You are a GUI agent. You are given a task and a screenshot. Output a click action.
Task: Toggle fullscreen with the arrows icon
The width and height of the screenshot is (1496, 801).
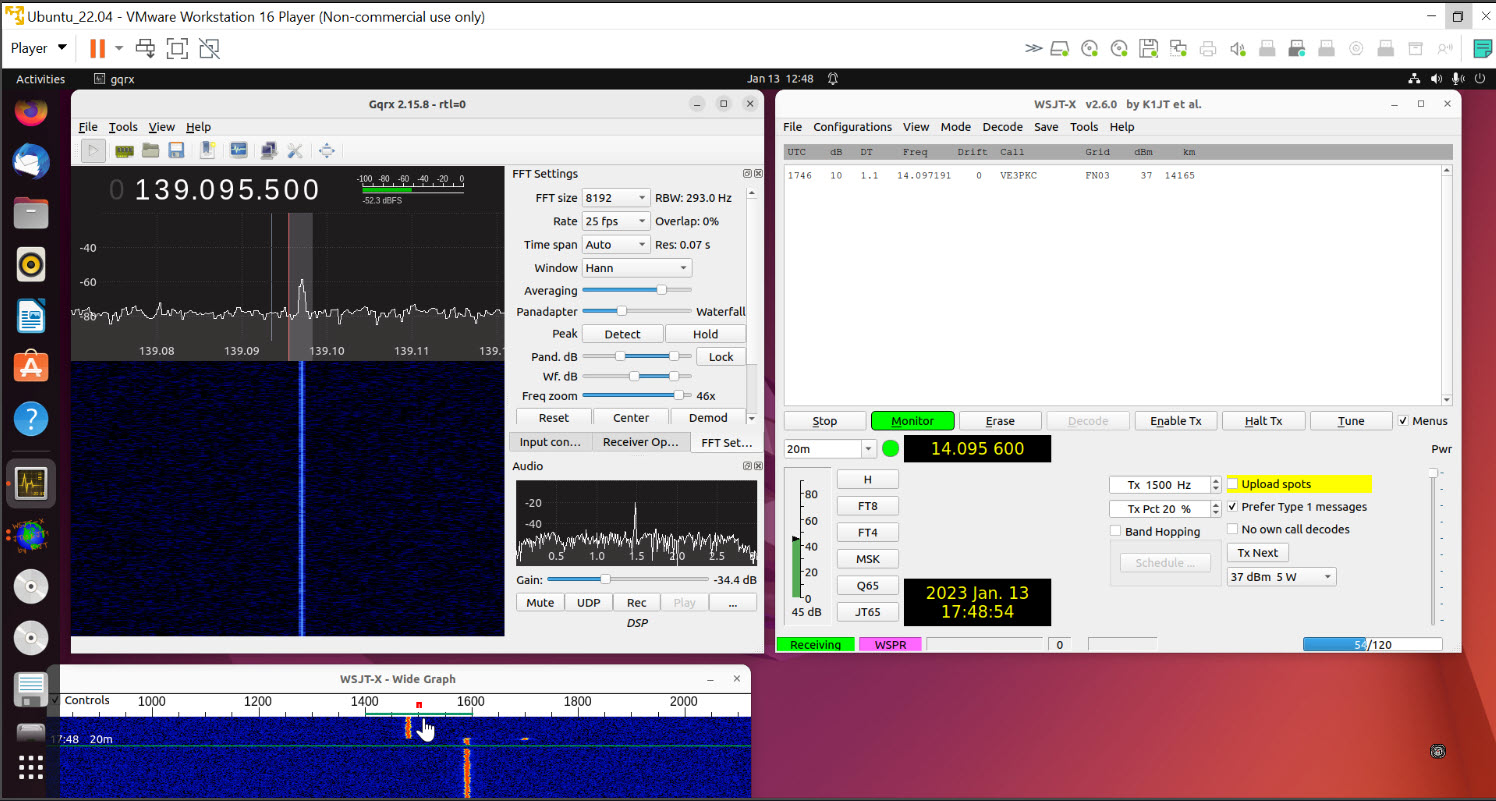click(x=326, y=150)
